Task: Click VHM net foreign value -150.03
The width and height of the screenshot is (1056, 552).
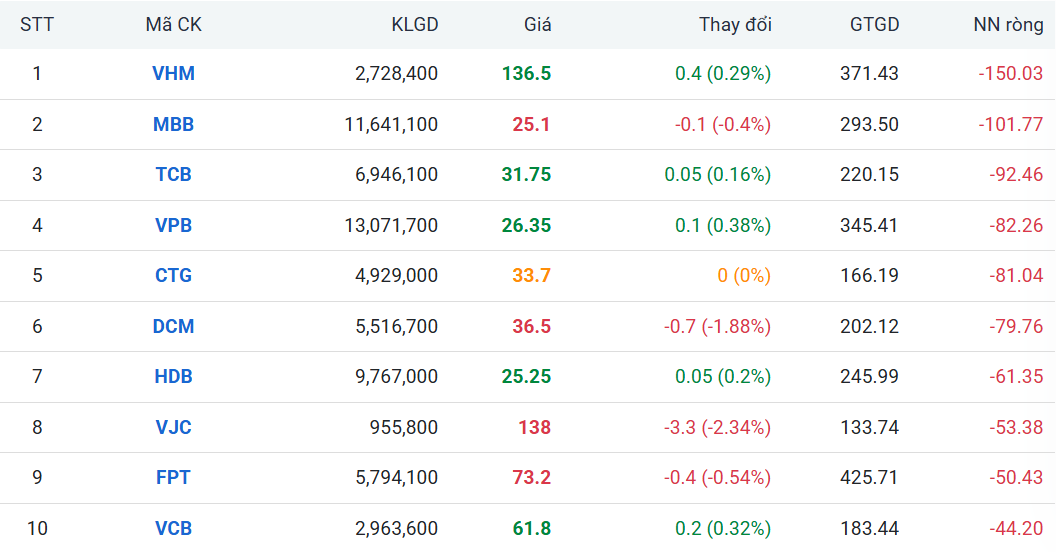Action: 1010,73
